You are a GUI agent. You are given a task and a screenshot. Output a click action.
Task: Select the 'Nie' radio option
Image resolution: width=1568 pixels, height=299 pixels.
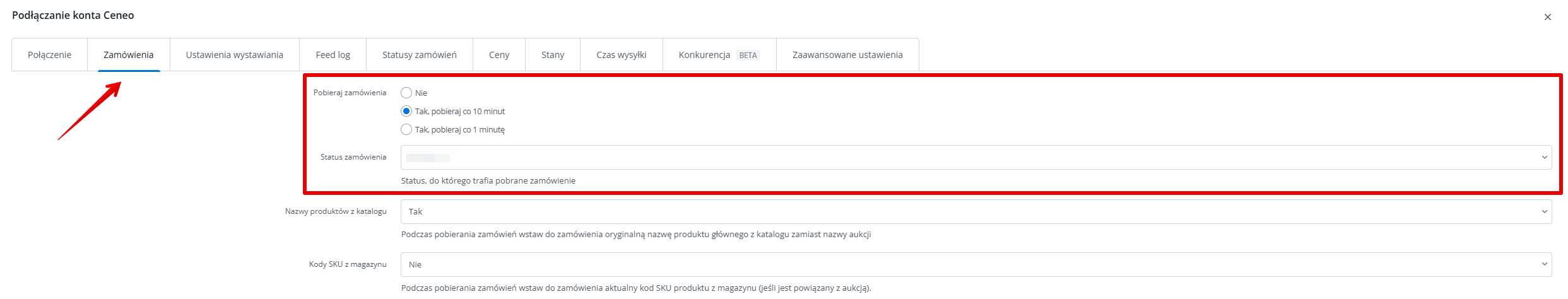(406, 93)
